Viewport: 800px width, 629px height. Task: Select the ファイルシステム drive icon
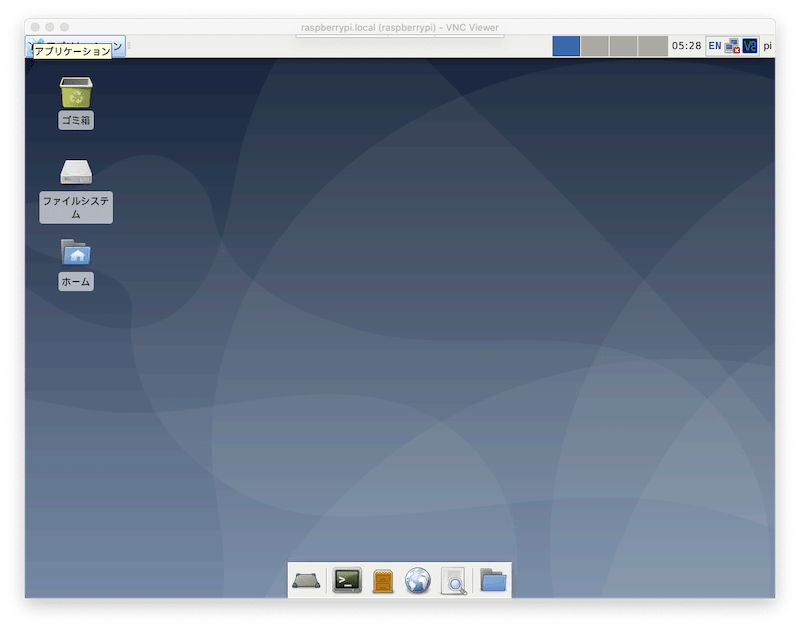point(76,172)
